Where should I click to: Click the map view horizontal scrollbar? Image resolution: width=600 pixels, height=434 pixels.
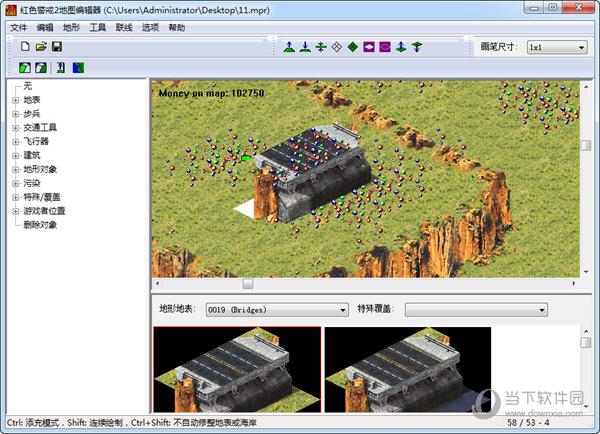[x=365, y=284]
